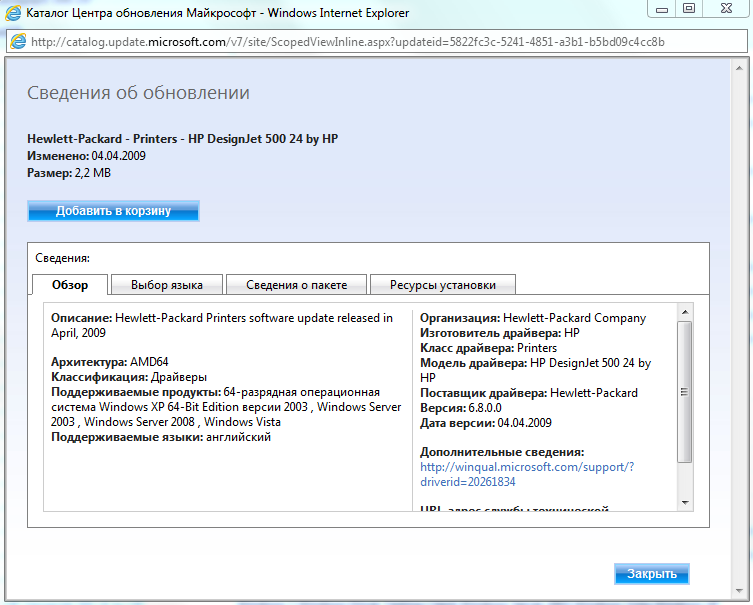Click the Класс драйвера value Printers
The image size is (753, 605).
point(537,348)
